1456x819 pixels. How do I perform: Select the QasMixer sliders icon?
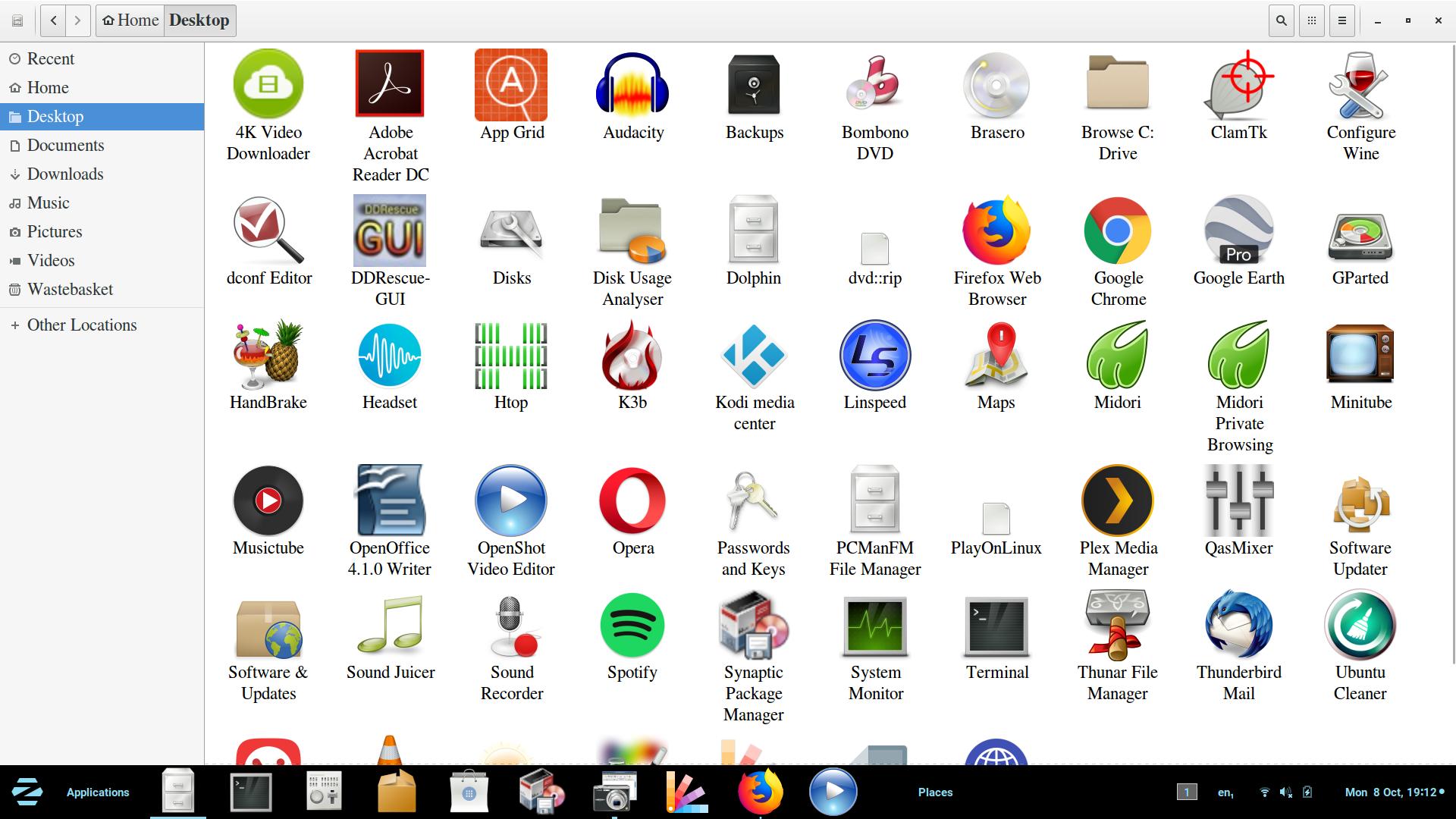pyautogui.click(x=1238, y=500)
